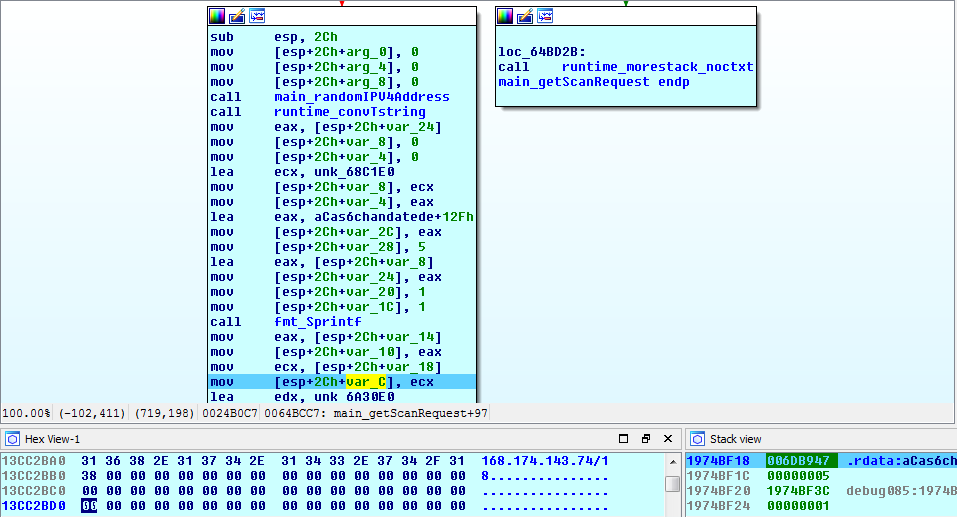The image size is (957, 517).
Task: Click set node color icon in main block
Action: tap(217, 16)
